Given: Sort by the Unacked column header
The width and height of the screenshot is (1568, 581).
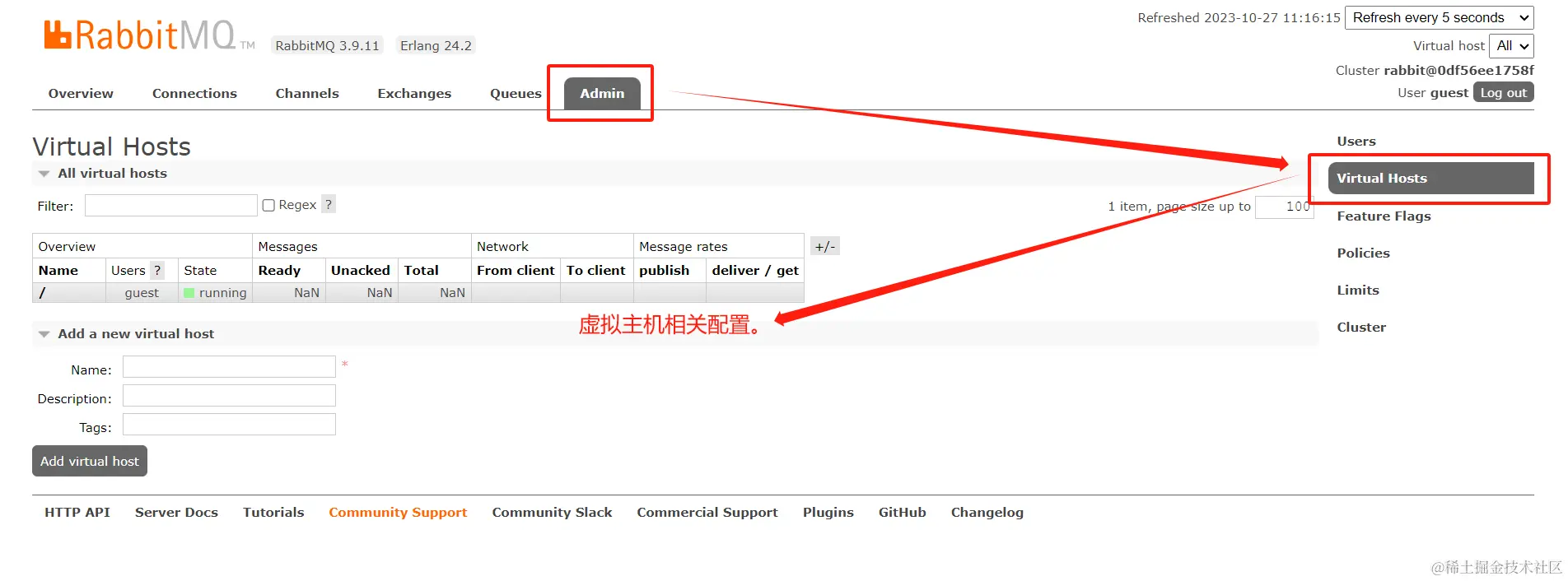Looking at the screenshot, I should (x=361, y=270).
